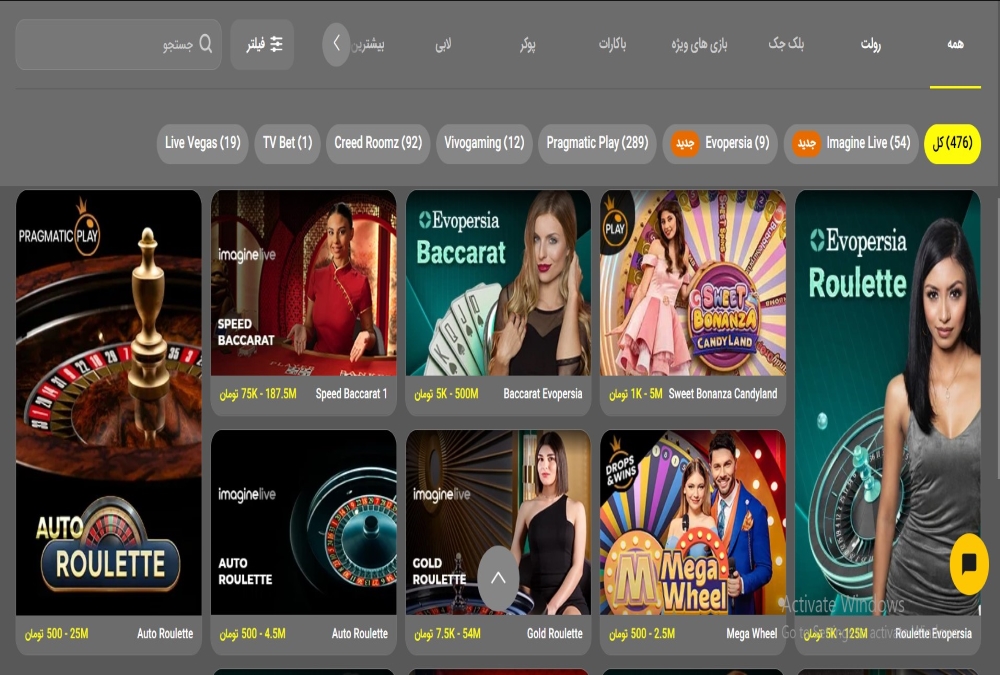Open the Evopersia Roulette tall thumbnail
The image size is (1000, 675).
point(888,403)
